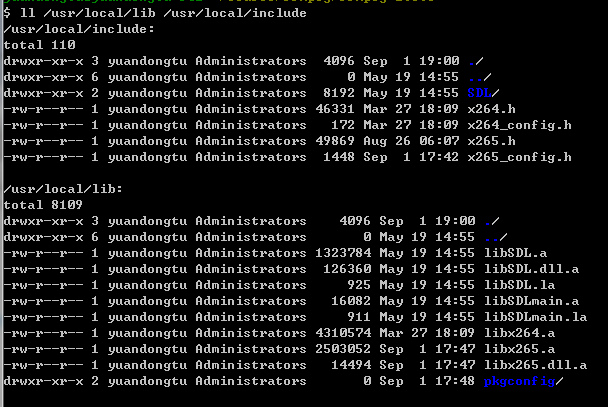The height and width of the screenshot is (407, 608).
Task: Click file size 126360
Action: [347, 269]
